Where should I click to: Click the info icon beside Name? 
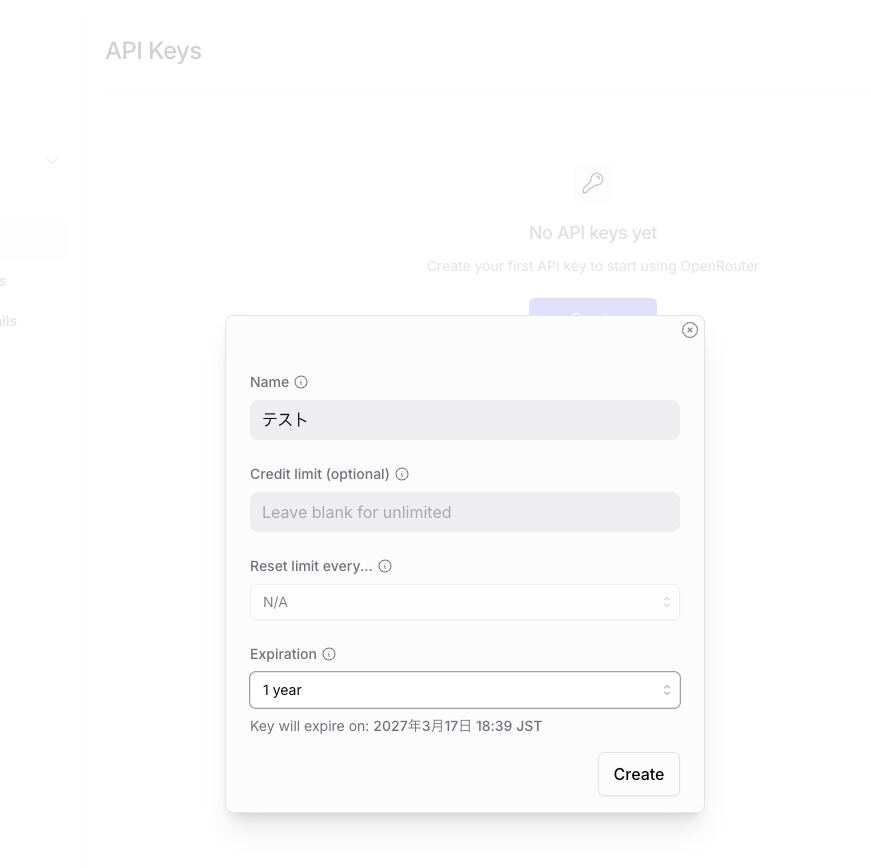(x=301, y=382)
